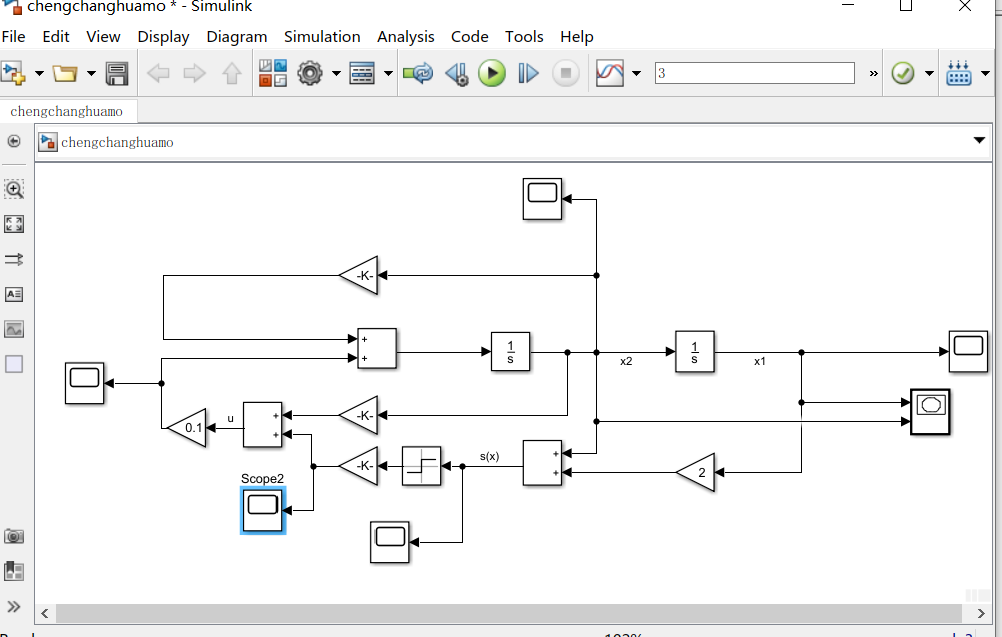Screen dimensions: 1002x637
Task: Open the Simulation menu
Action: [x=322, y=36]
